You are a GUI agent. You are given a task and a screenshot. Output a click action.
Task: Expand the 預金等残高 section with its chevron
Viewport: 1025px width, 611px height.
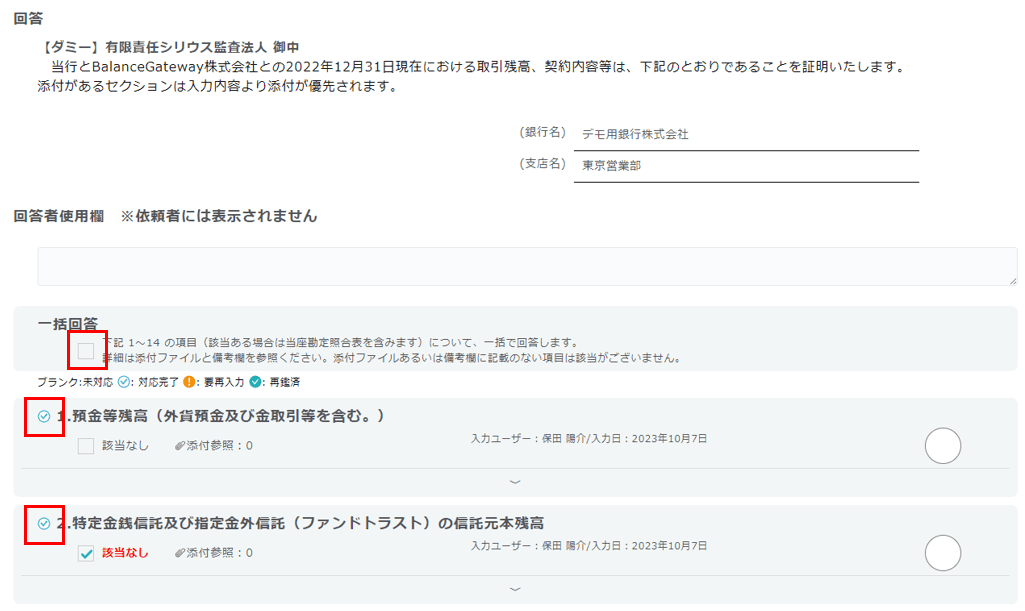(x=515, y=482)
